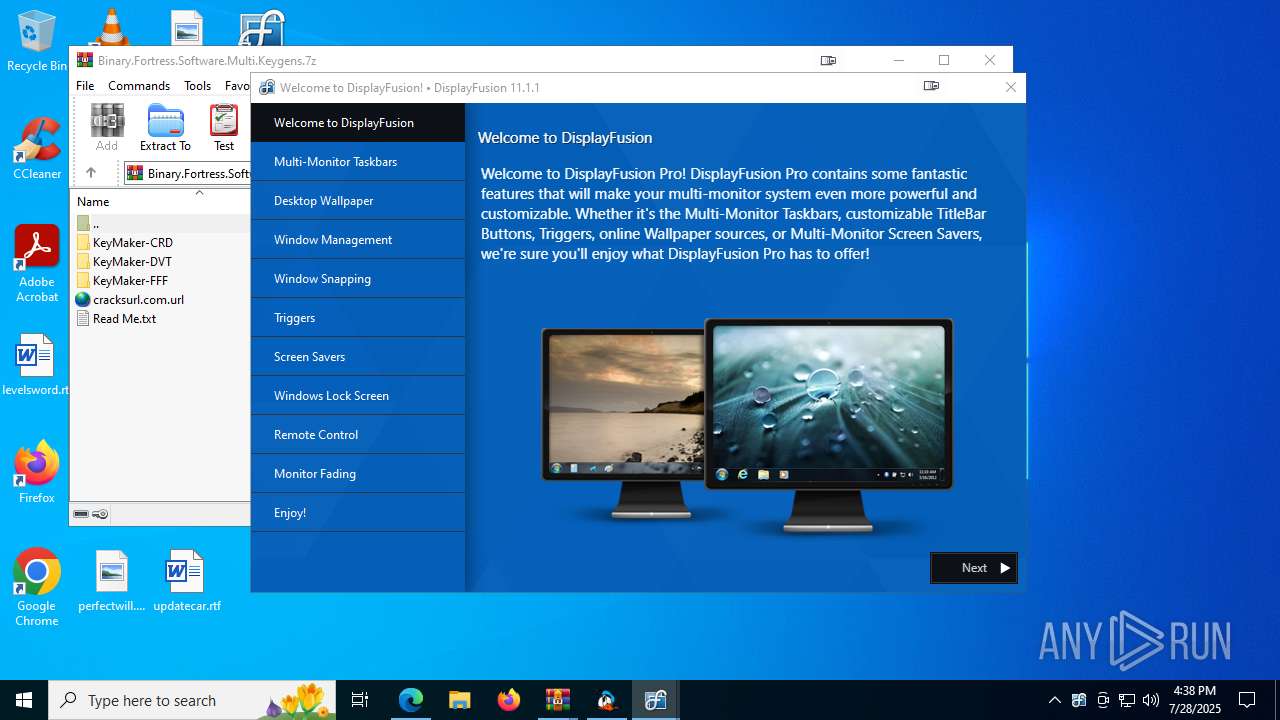Screen dimensions: 1280x720
Task: Select VLC media player desktop icon
Action: (111, 26)
